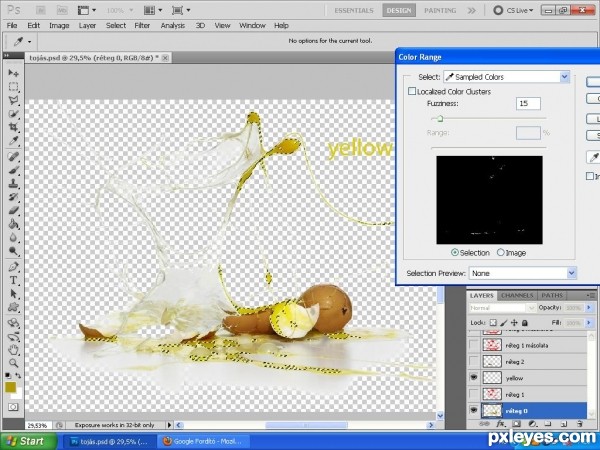Select the Polygonal Lasso tool
The width and height of the screenshot is (600, 450).
tap(13, 100)
